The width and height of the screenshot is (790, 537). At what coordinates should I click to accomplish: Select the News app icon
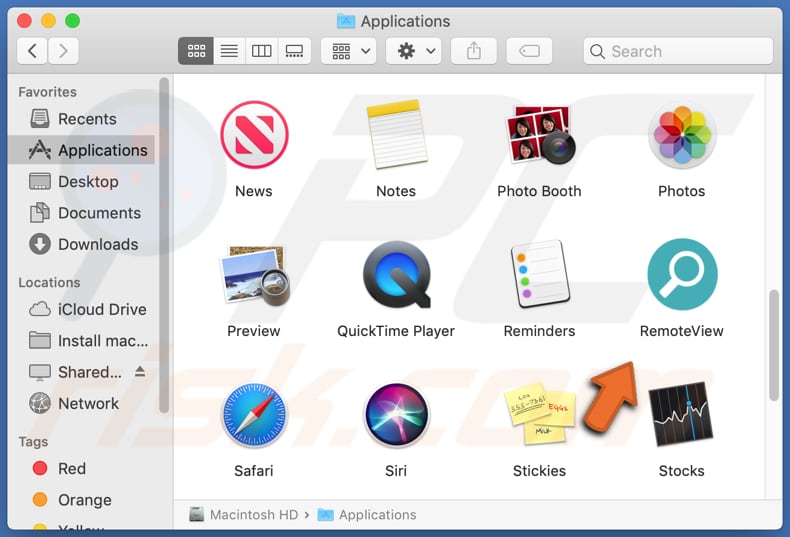254,135
